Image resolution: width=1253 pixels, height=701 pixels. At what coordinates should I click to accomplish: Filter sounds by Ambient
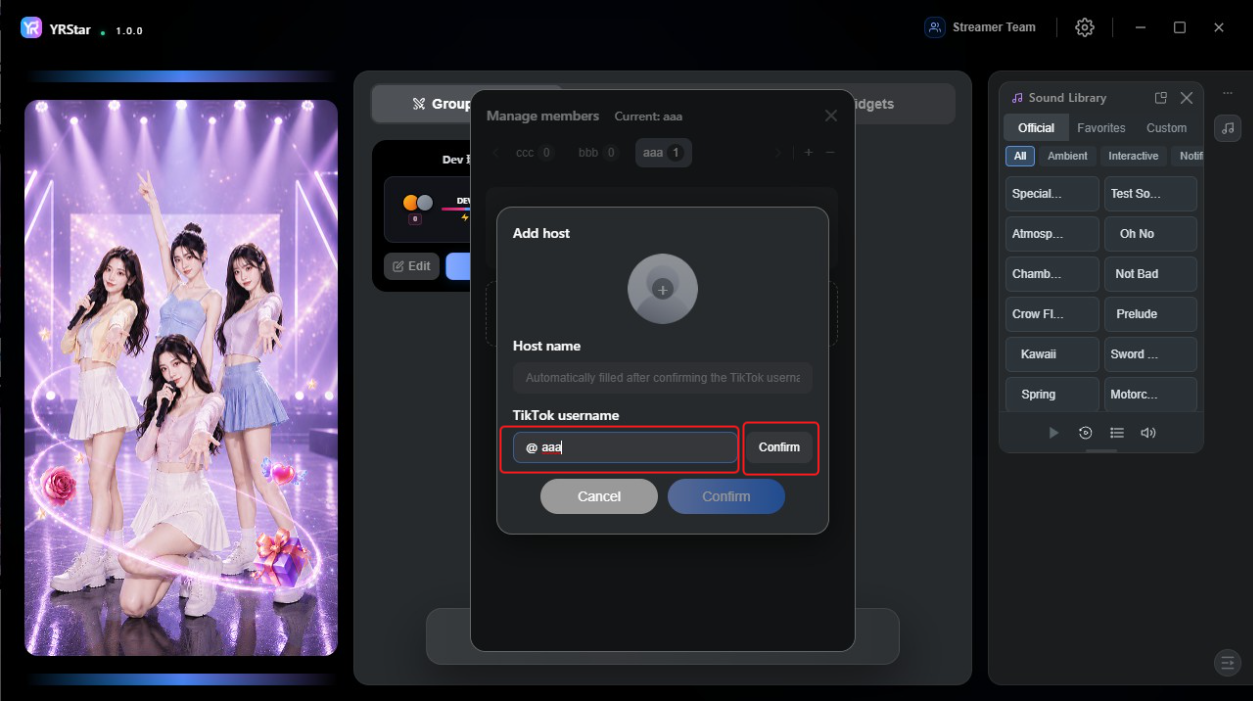pyautogui.click(x=1068, y=156)
